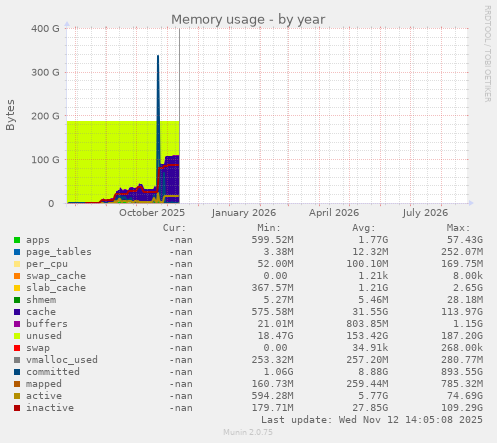Click the inactive max value 109.29G
Image resolution: width=497 pixels, height=443 pixels.
(x=462, y=408)
